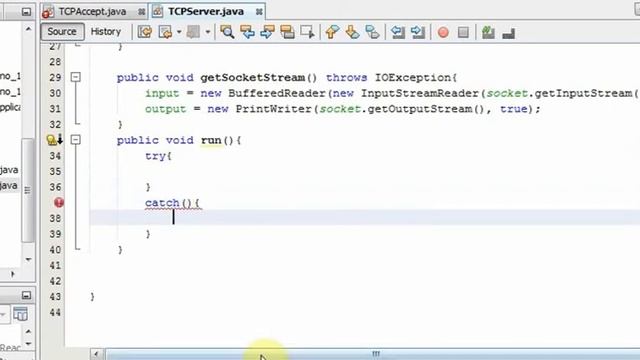Click the InputStreamReader class name
This screenshot has height=360, width=640.
pyautogui.click(x=420, y=93)
